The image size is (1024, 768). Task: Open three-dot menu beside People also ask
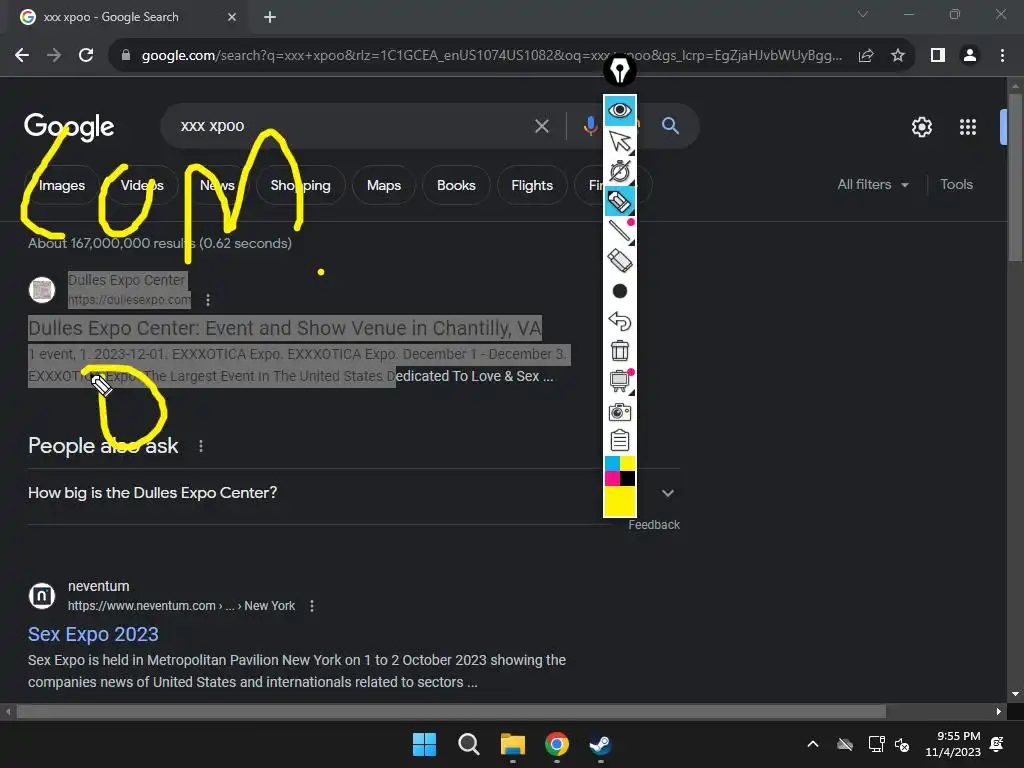click(x=200, y=446)
